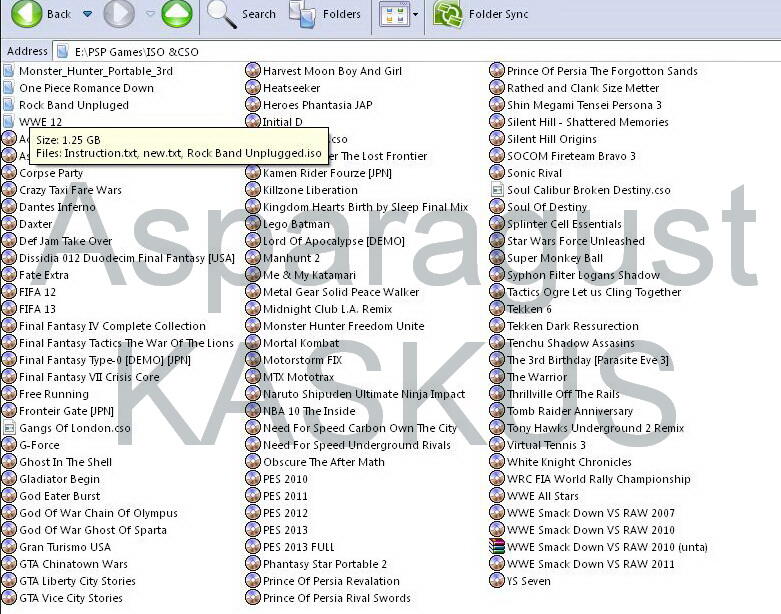Select "Dantes Inferno" entry

pos(49,207)
